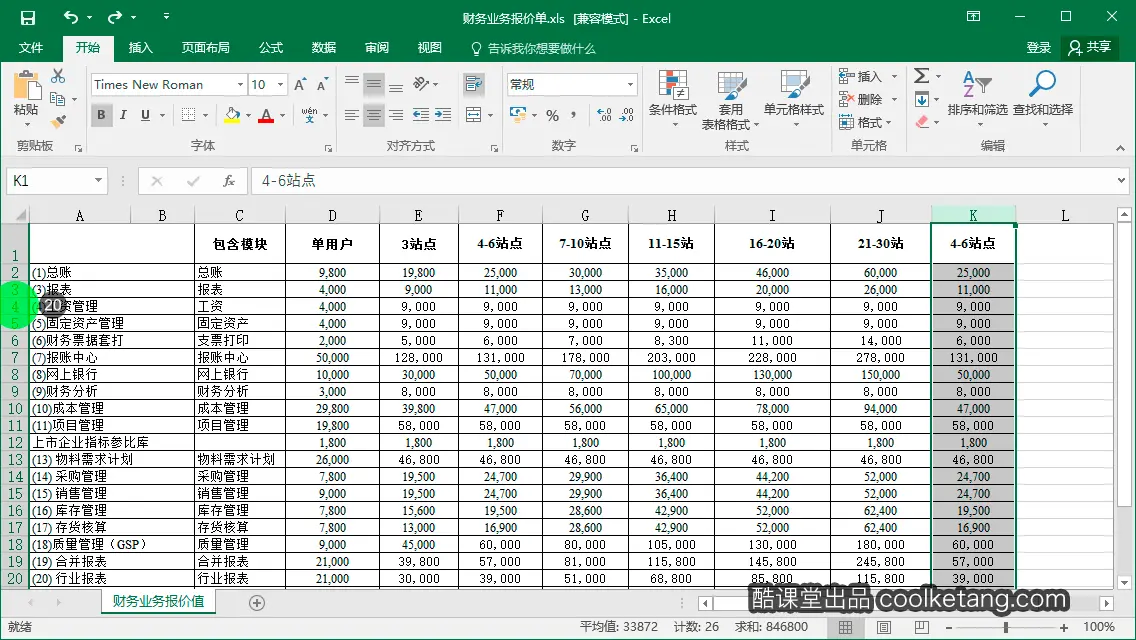Click the Save icon in quick access toolbar
The image size is (1136, 640).
click(27, 17)
